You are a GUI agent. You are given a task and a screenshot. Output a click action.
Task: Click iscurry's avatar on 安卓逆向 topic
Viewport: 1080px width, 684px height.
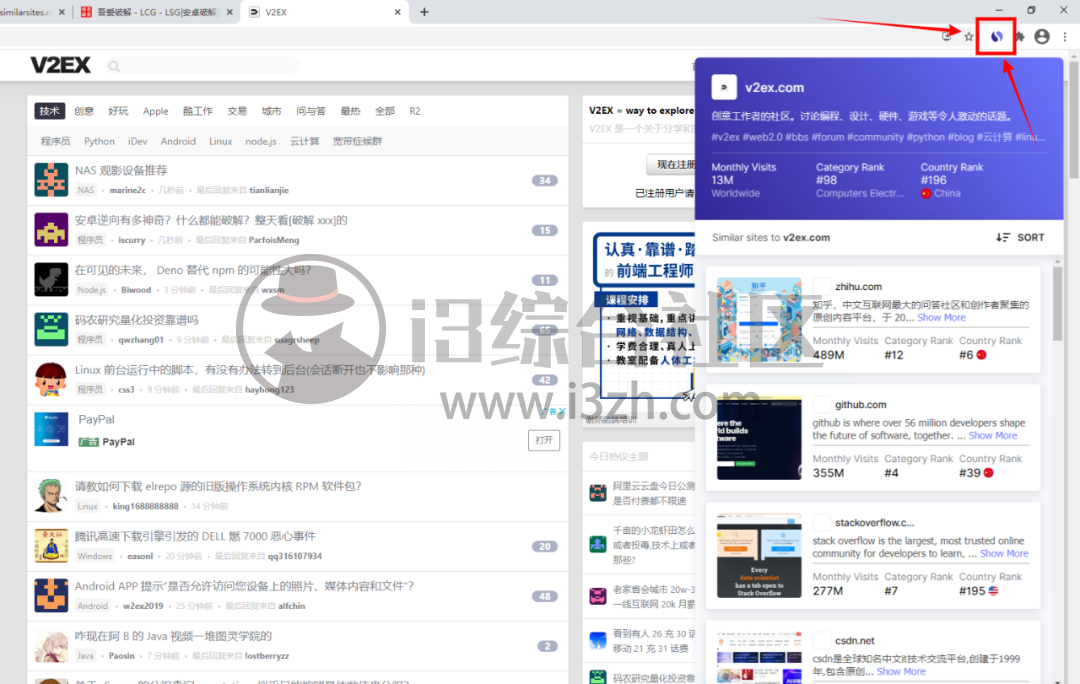point(51,229)
